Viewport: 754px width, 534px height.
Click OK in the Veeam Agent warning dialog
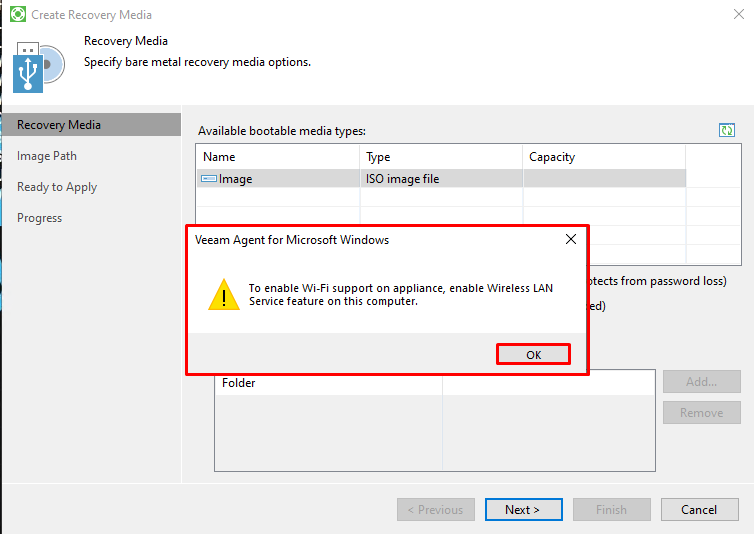click(533, 355)
